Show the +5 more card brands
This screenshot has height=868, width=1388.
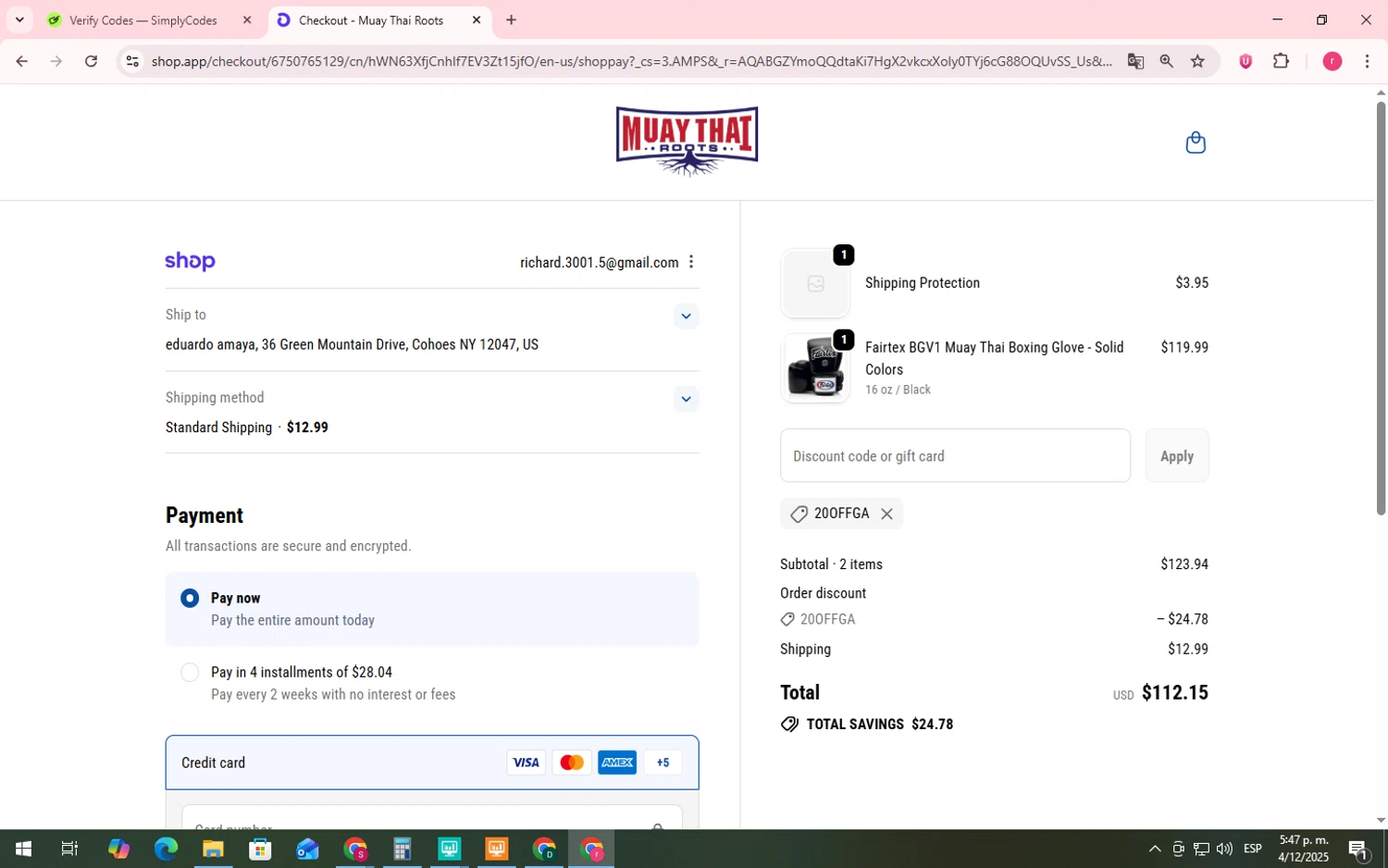pyautogui.click(x=663, y=763)
